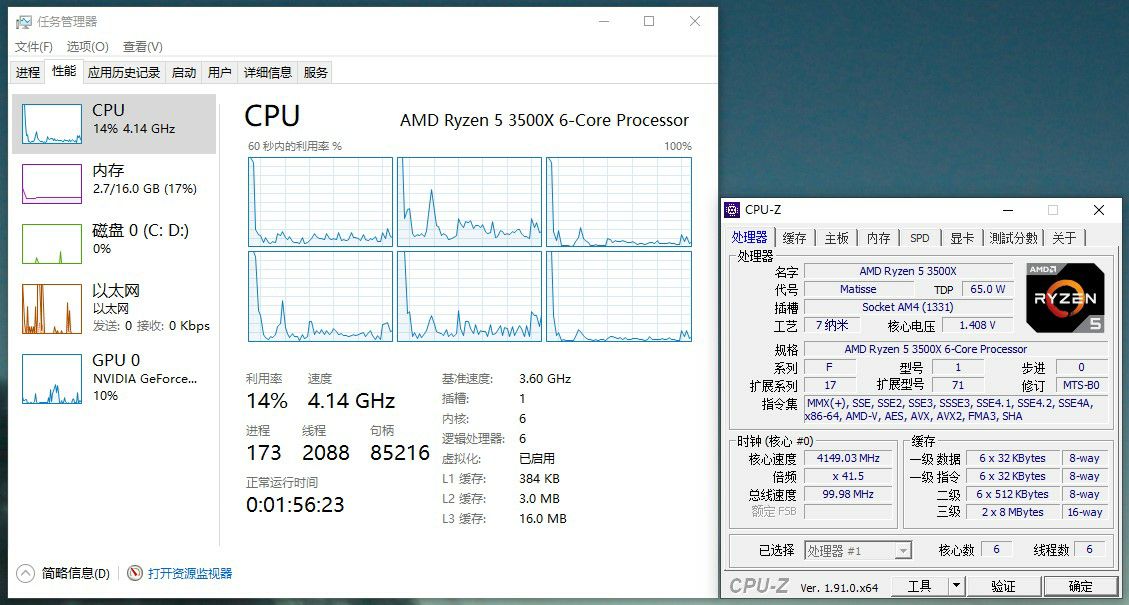Click the 简略信息 collapse arrow icon
The image size is (1129, 605).
[25, 573]
